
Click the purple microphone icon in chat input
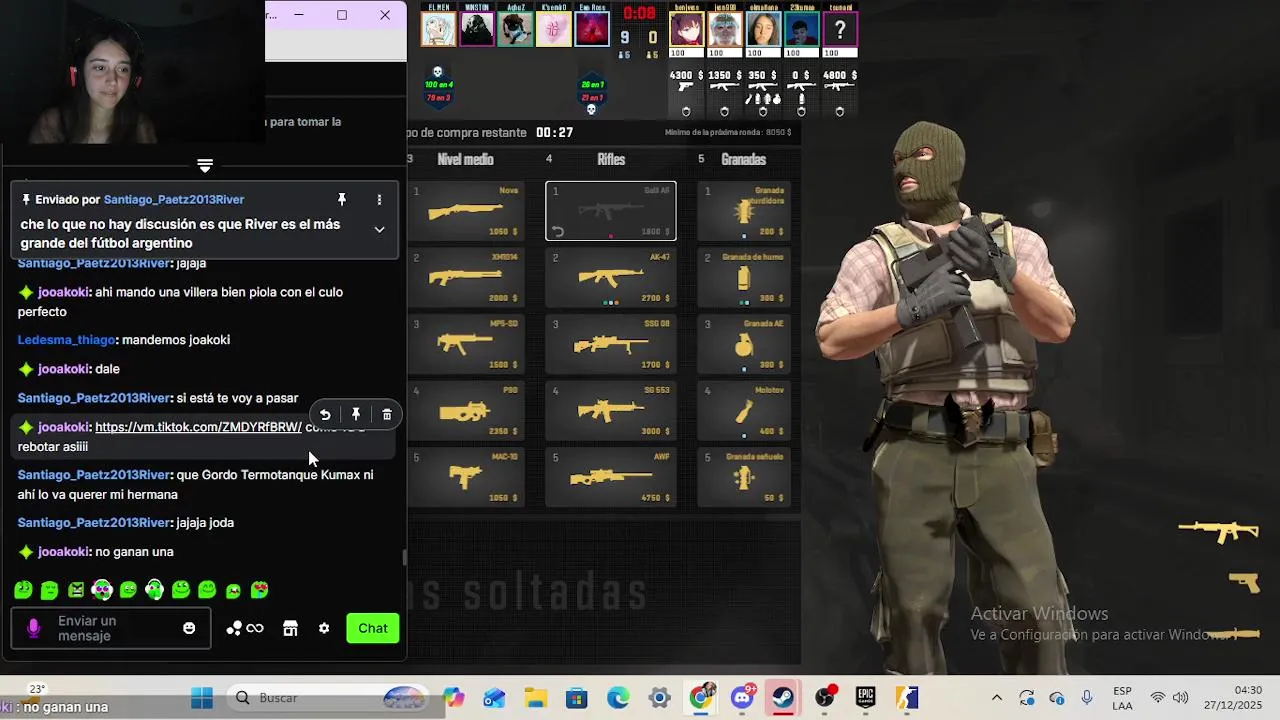(x=34, y=628)
